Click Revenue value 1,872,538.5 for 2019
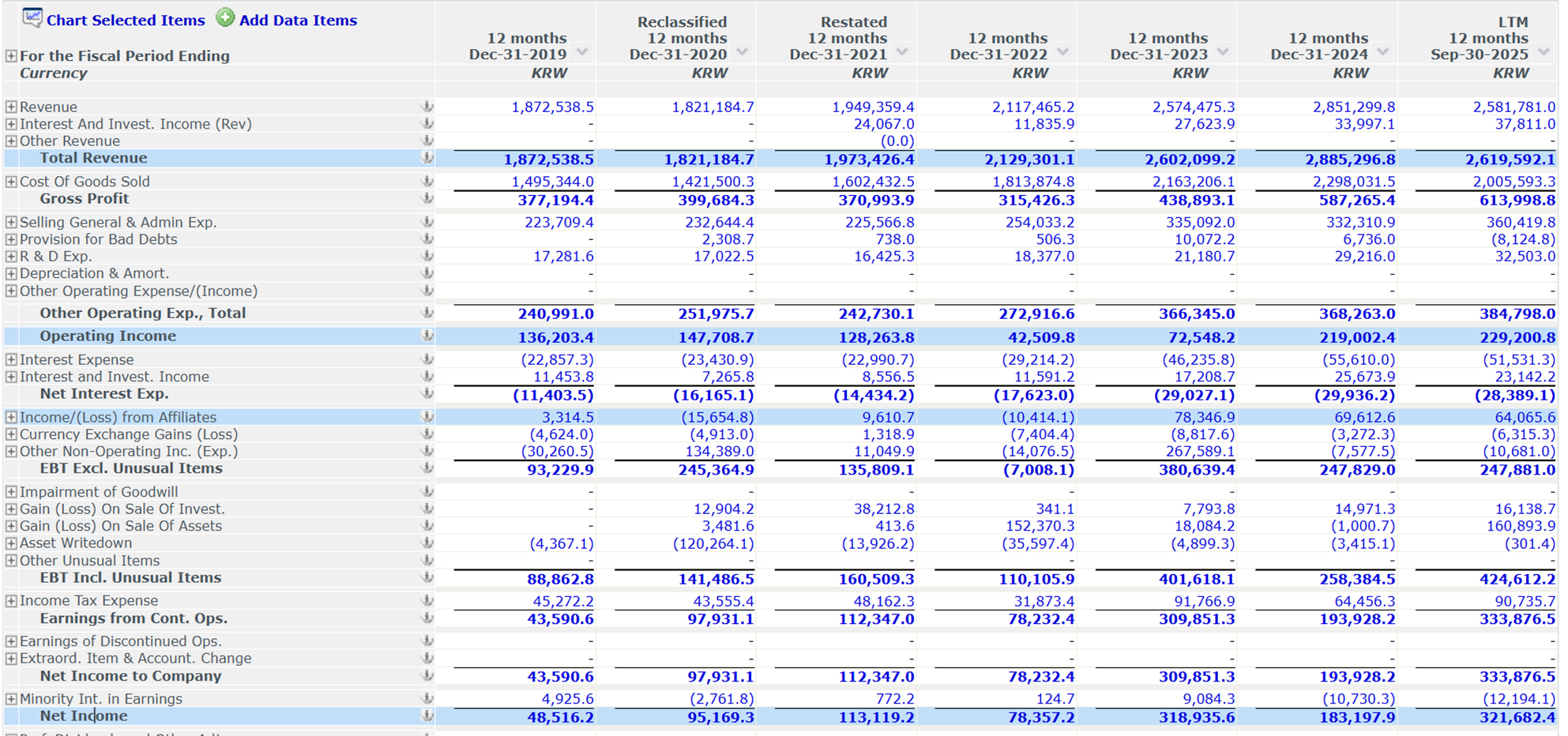Image resolution: width=1568 pixels, height=736 pixels. (x=552, y=107)
